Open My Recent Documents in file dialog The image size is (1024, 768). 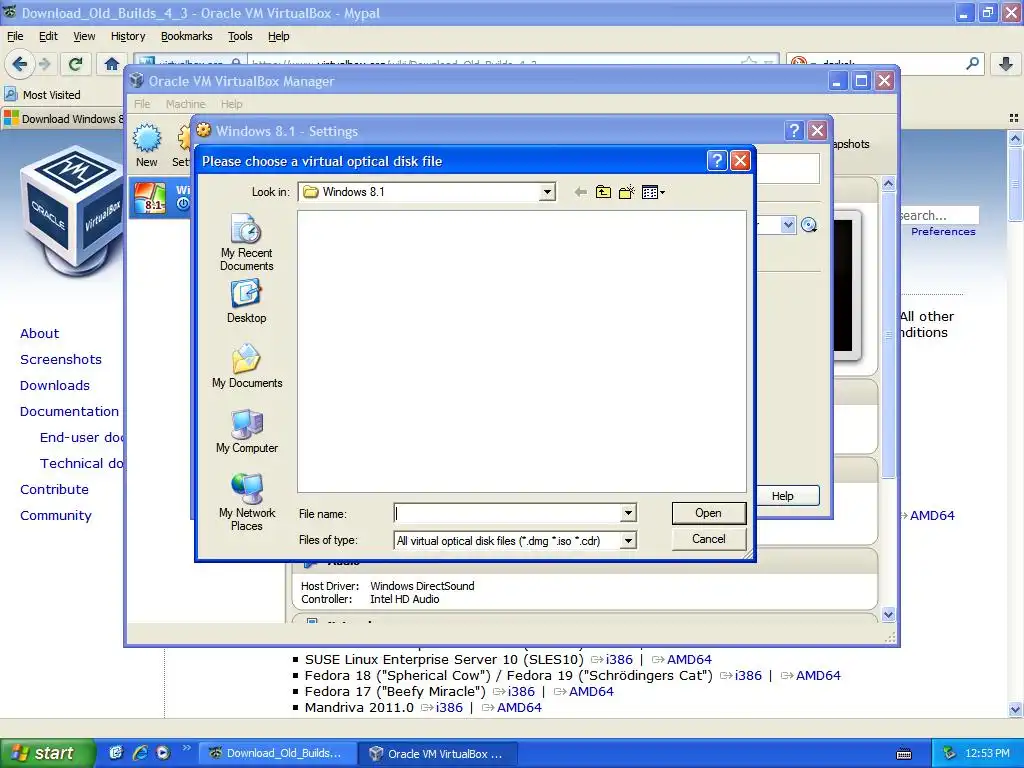pyautogui.click(x=246, y=242)
